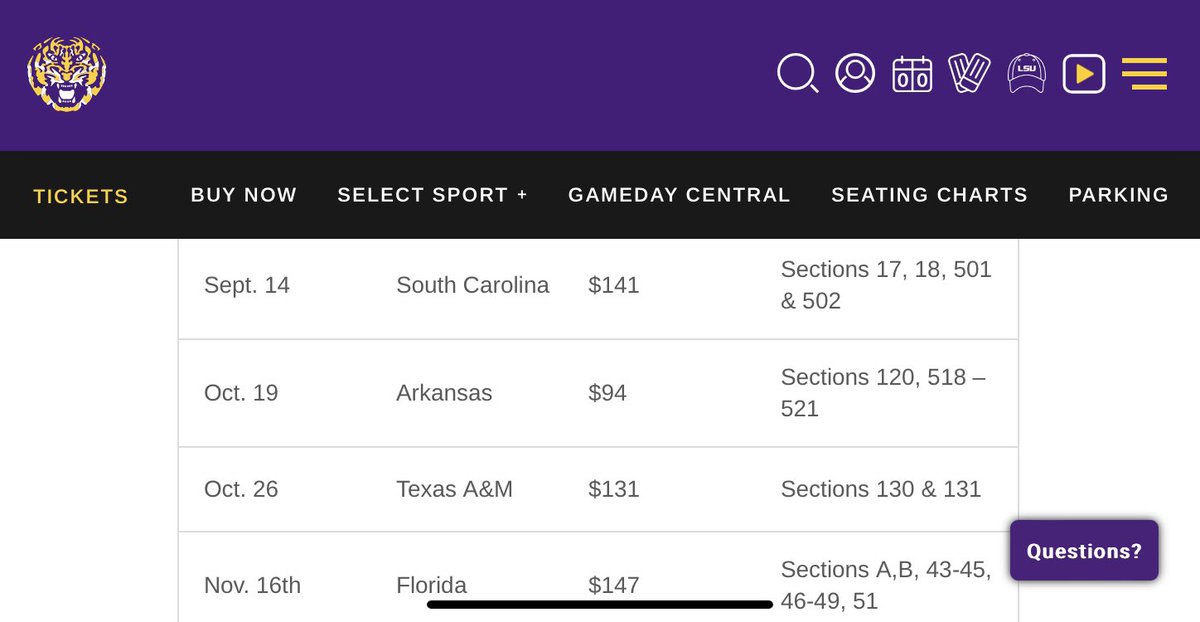Open the user account profile icon
This screenshot has height=622, width=1200.
point(855,74)
